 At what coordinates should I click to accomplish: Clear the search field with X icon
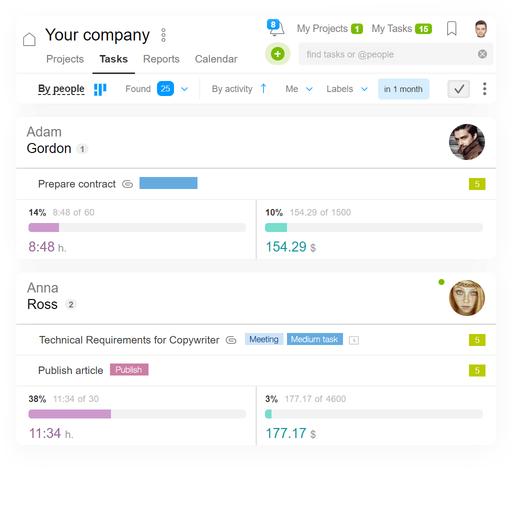pyautogui.click(x=482, y=54)
